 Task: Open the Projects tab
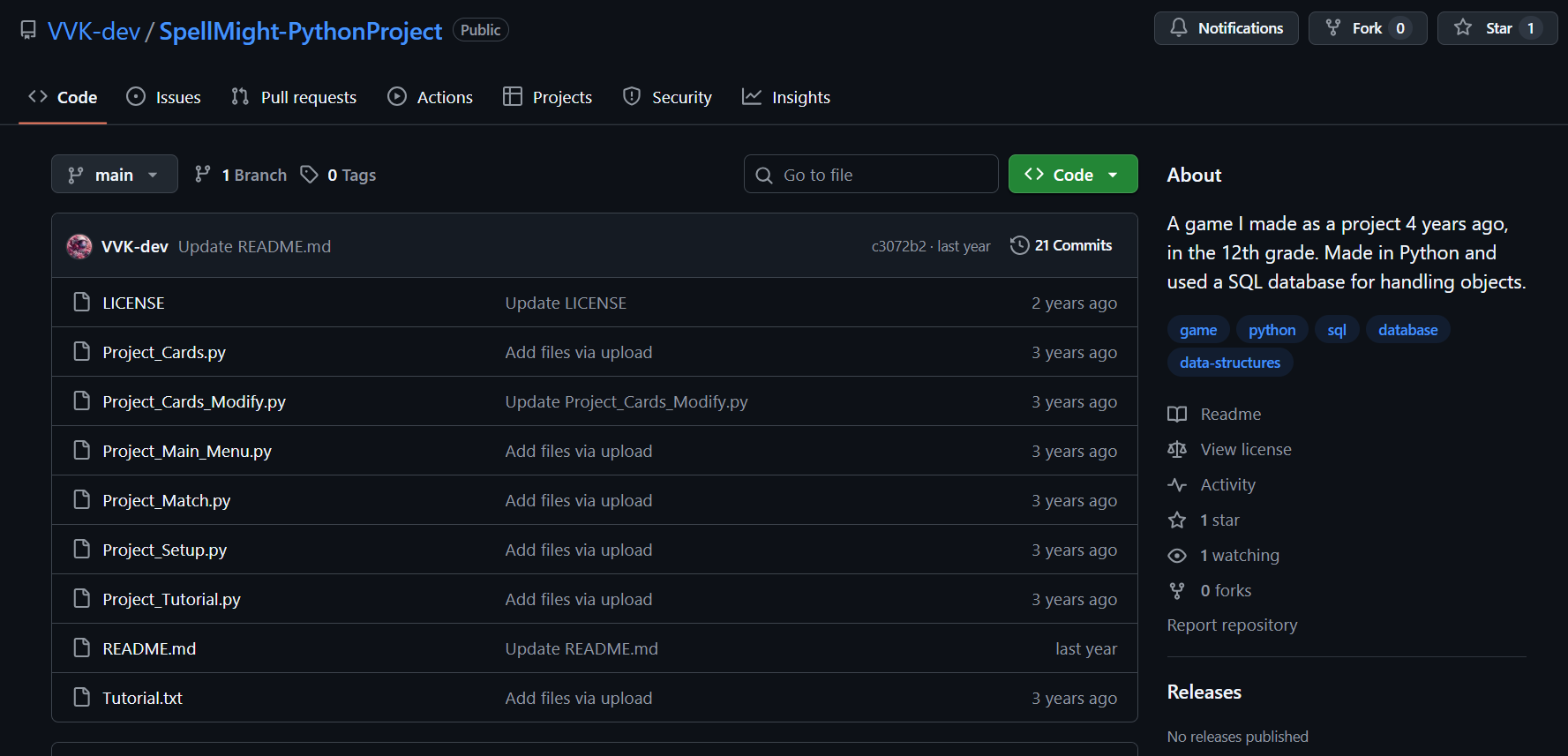click(x=548, y=97)
